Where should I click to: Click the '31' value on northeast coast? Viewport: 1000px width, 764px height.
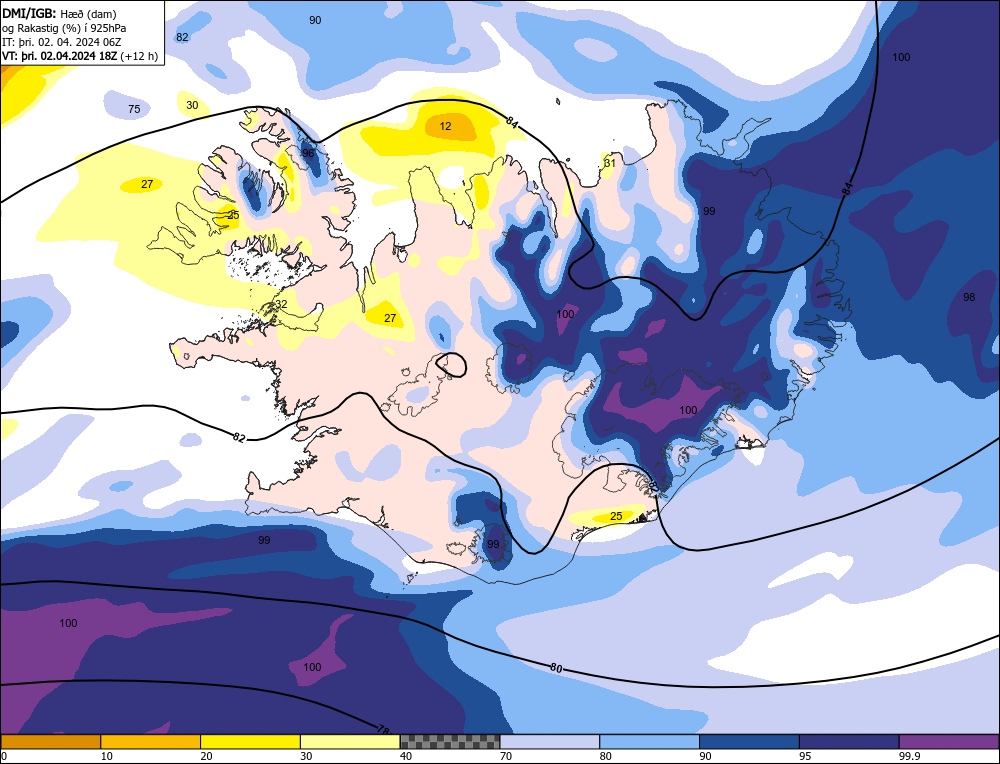pos(610,163)
